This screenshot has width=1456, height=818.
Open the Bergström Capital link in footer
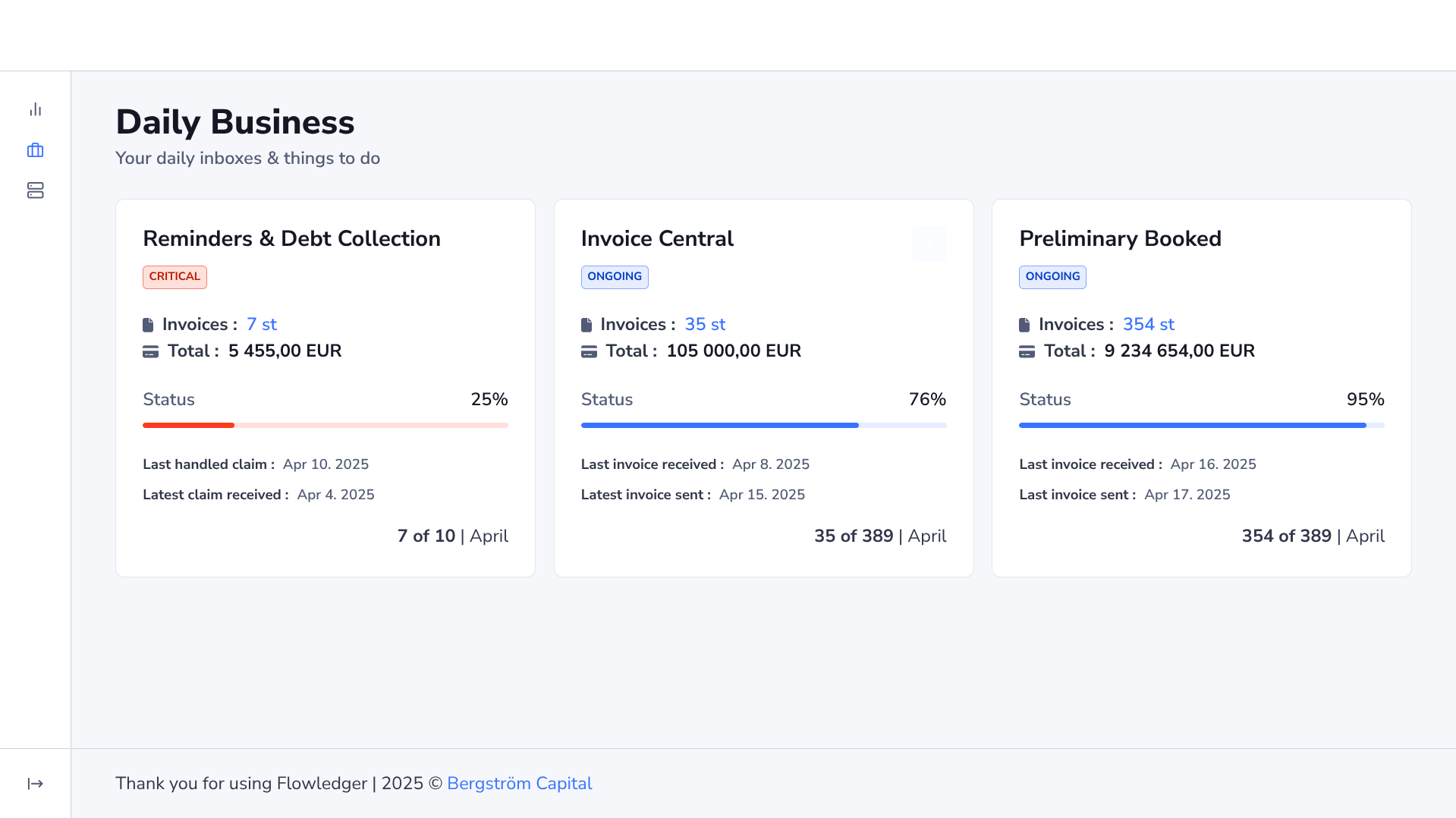coord(519,783)
